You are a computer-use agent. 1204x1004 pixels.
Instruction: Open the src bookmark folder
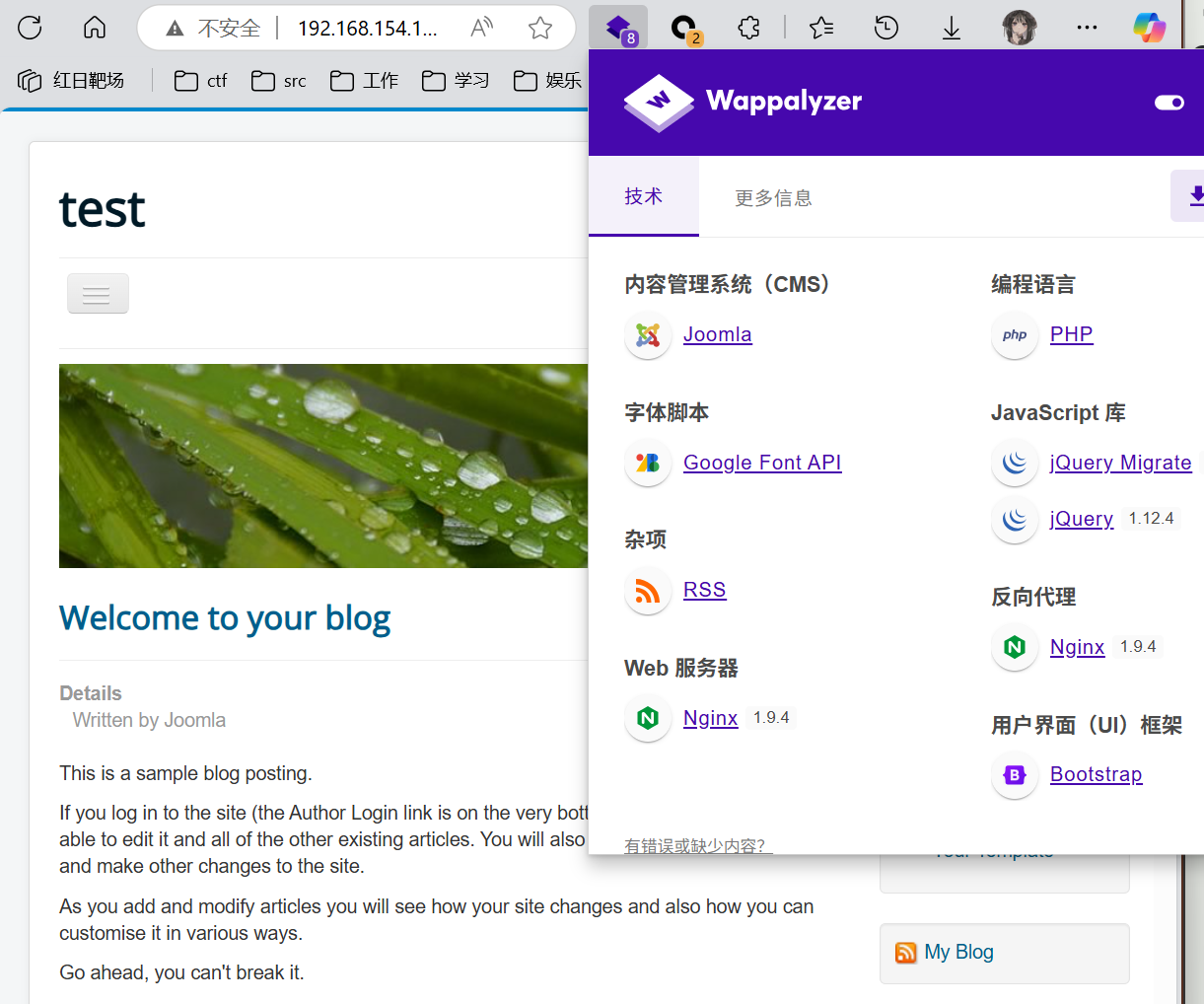click(x=279, y=81)
